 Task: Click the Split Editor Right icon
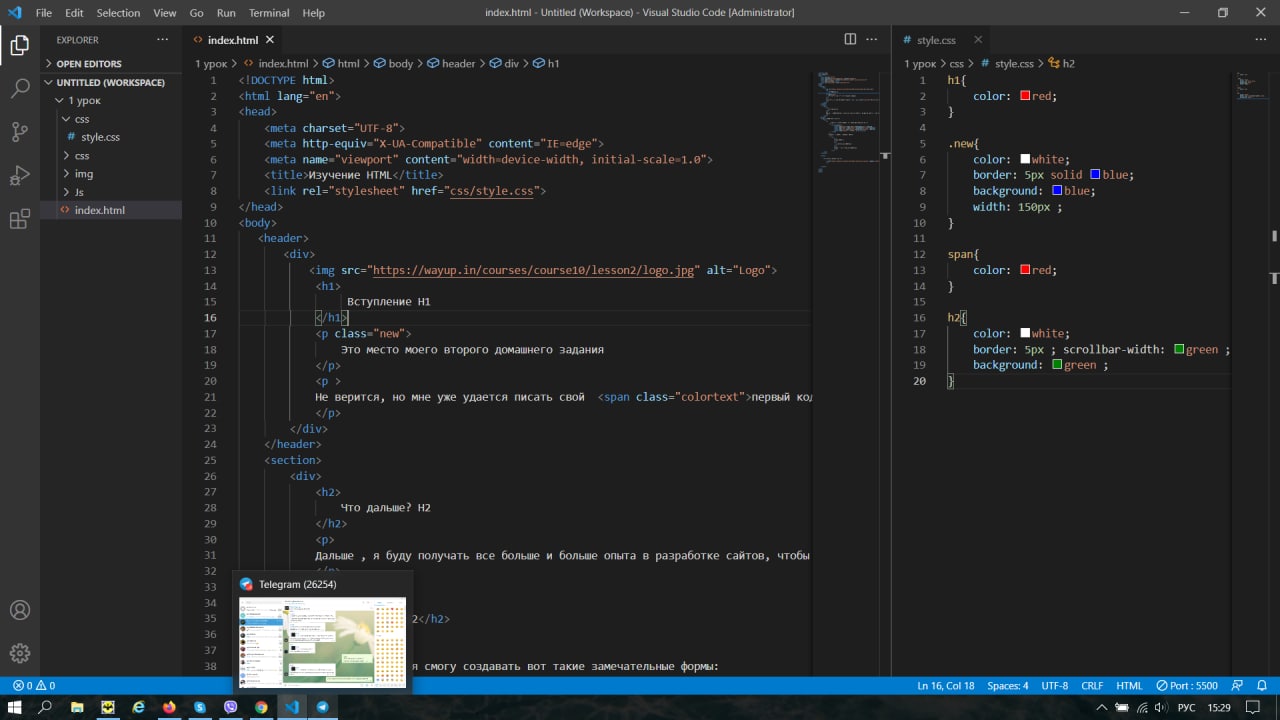pos(850,40)
